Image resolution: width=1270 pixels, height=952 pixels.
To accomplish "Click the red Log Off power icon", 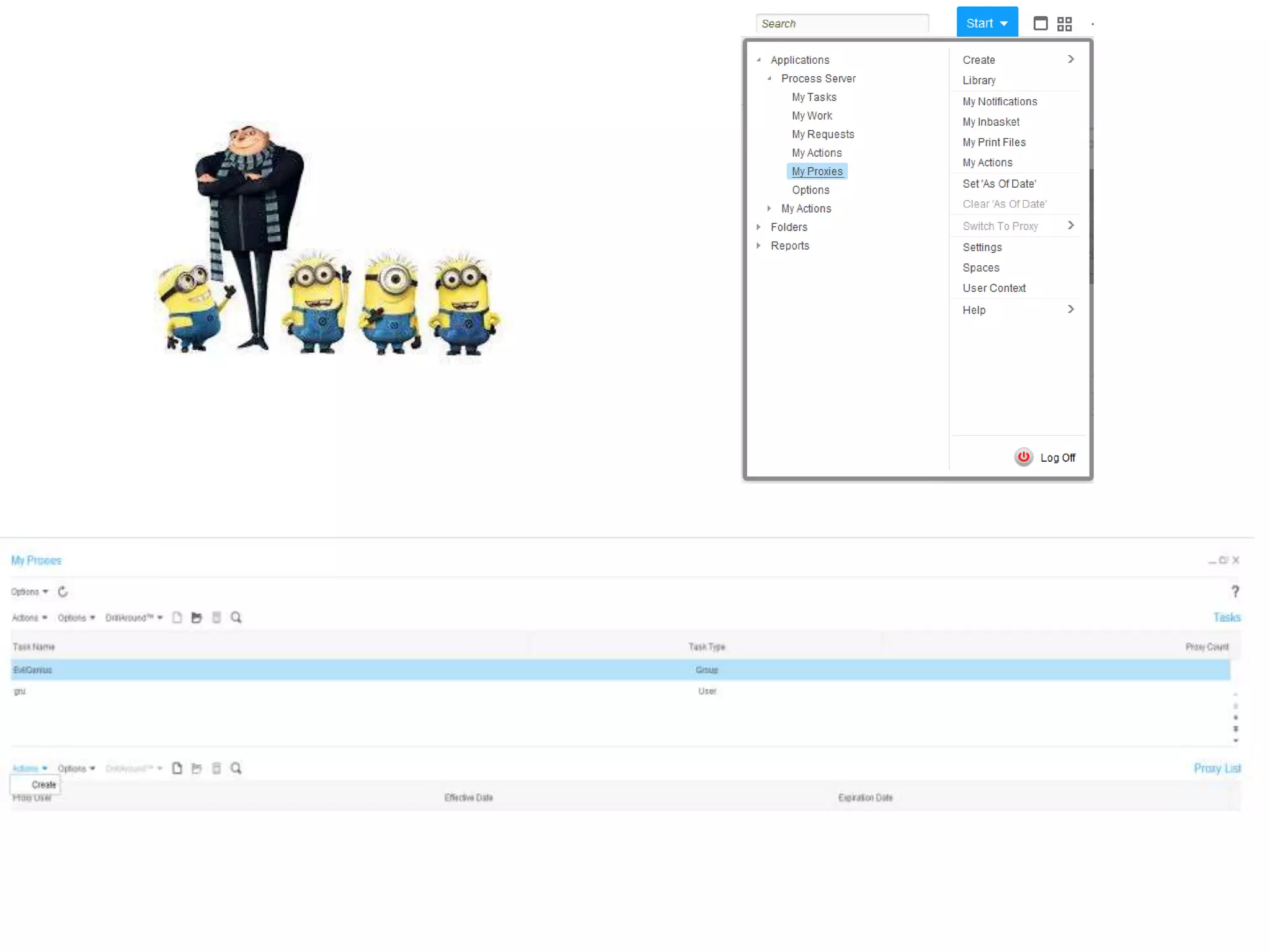I will coord(1023,457).
